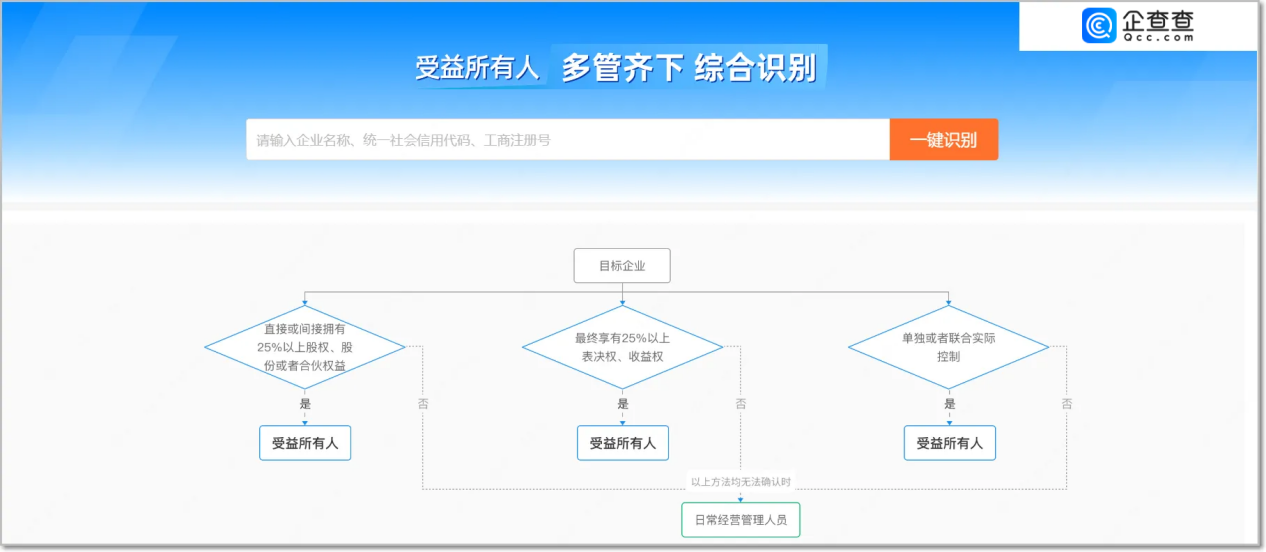
Task: Select the 目标企业 node at flowchart top
Action: [622, 266]
